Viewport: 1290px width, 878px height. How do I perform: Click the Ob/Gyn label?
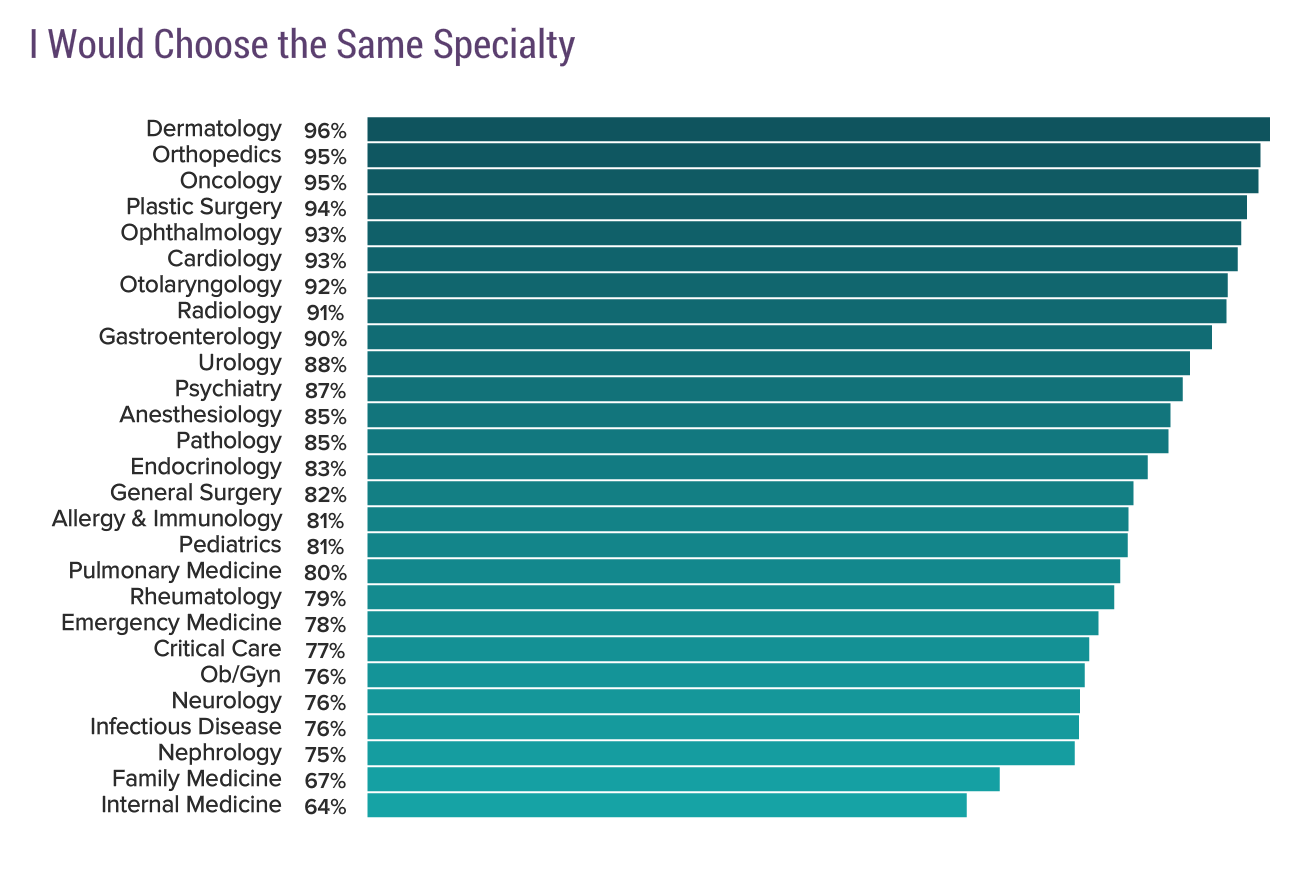[241, 675]
